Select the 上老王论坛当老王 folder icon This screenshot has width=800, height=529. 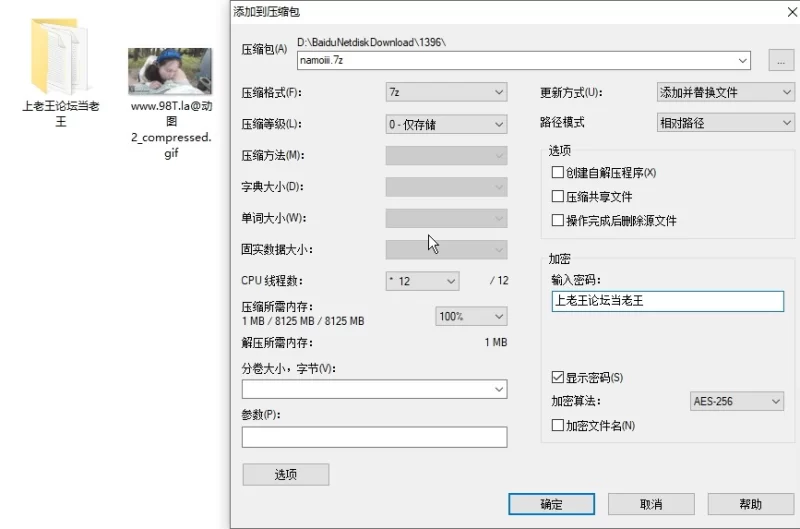click(x=60, y=57)
